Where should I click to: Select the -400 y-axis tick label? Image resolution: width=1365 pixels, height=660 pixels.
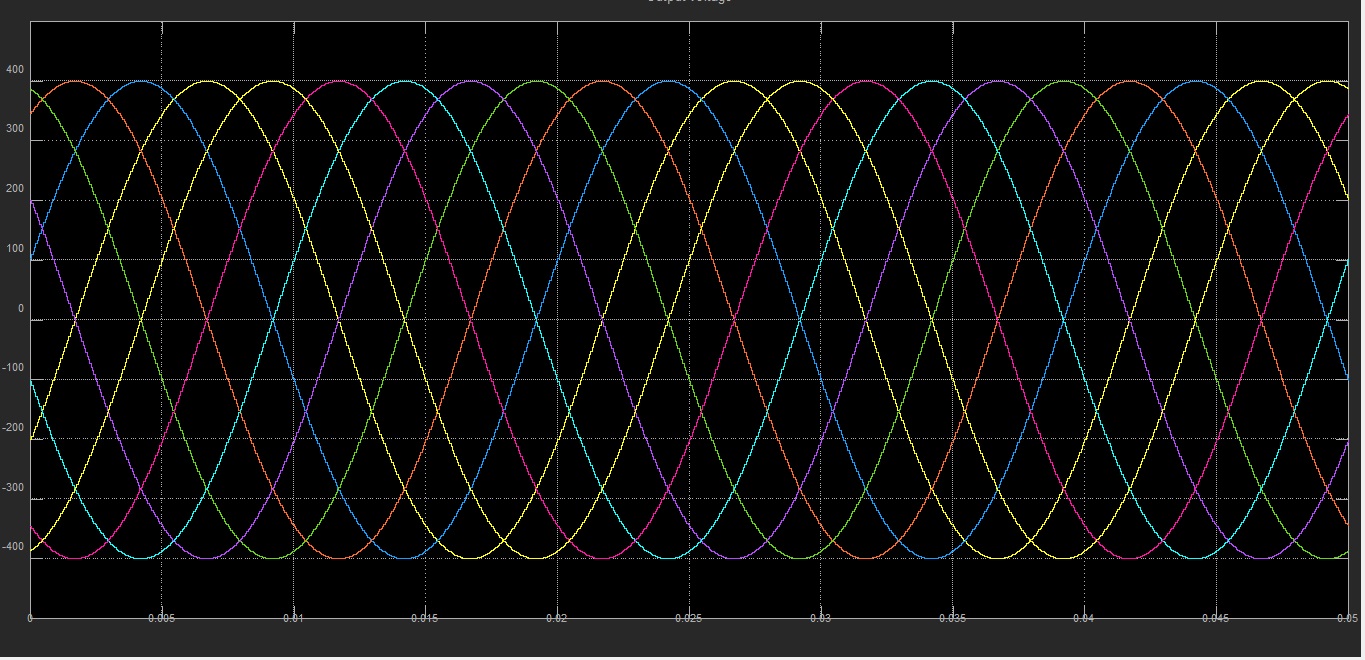tap(13, 547)
